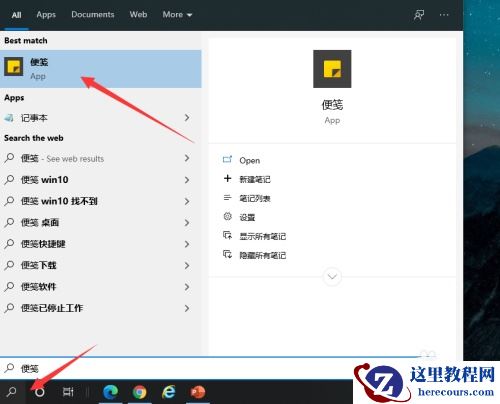Click the 记事本 app icon

coord(9,118)
